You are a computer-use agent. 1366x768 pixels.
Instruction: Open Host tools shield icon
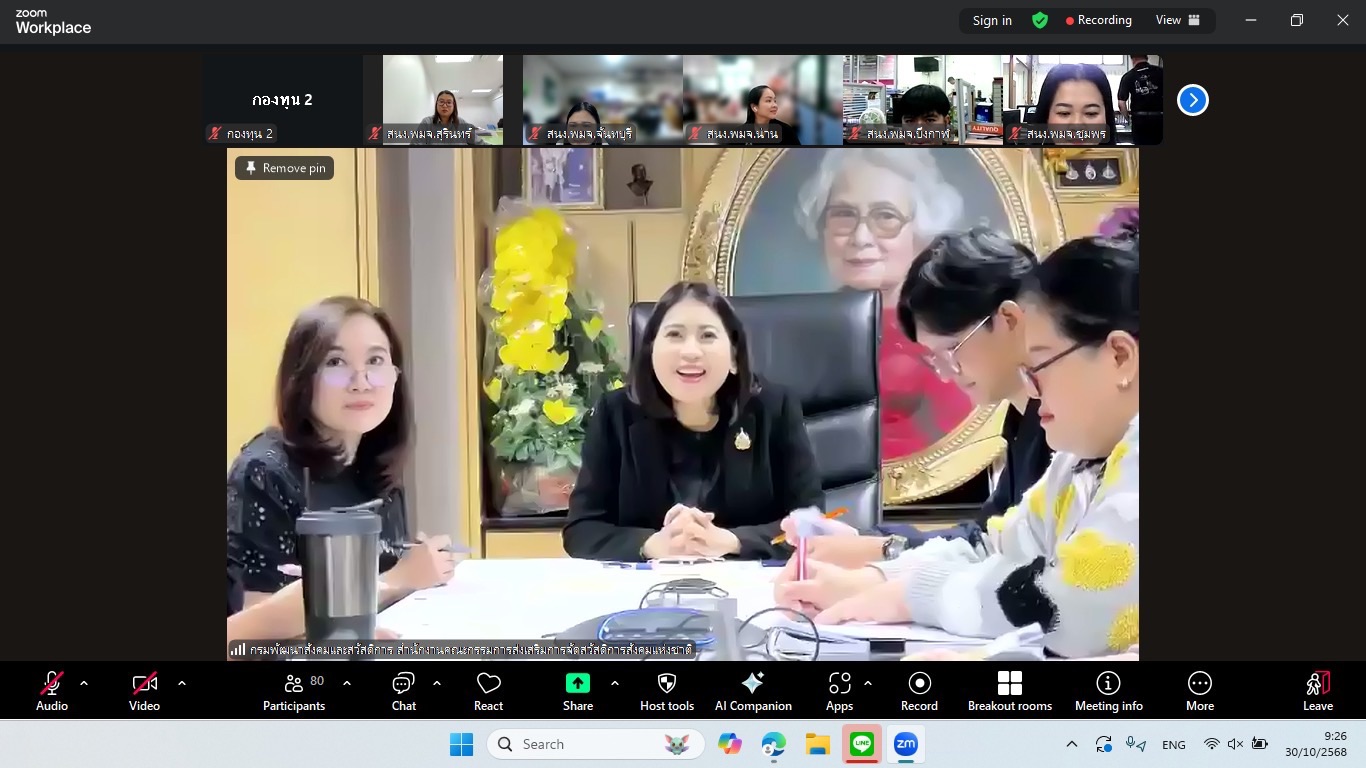666,691
